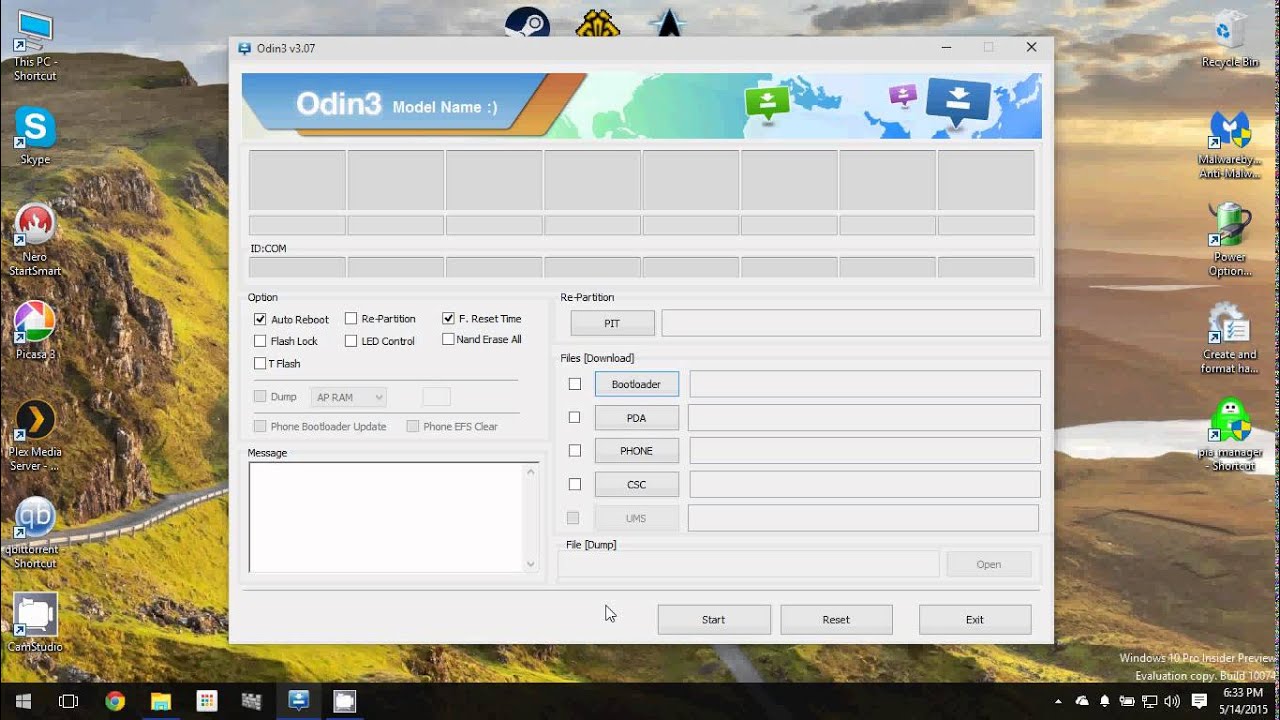Click the PIT file path field
1280x720 pixels.
click(x=851, y=323)
